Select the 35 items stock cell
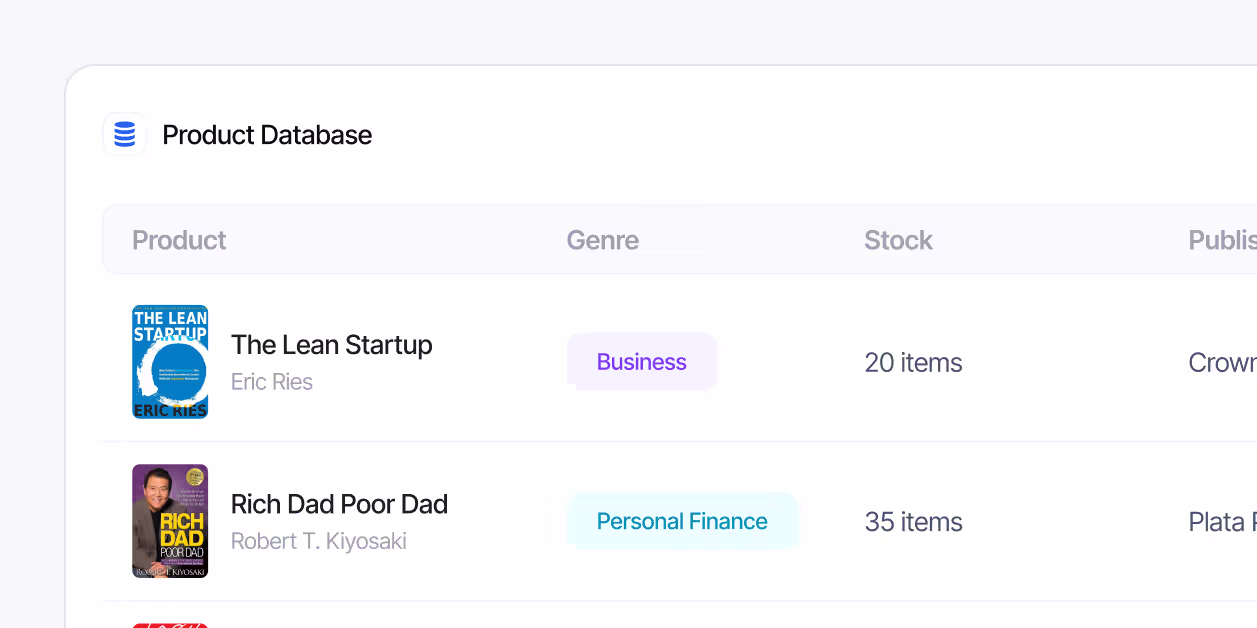Screen dimensions: 1257x628 tap(913, 522)
